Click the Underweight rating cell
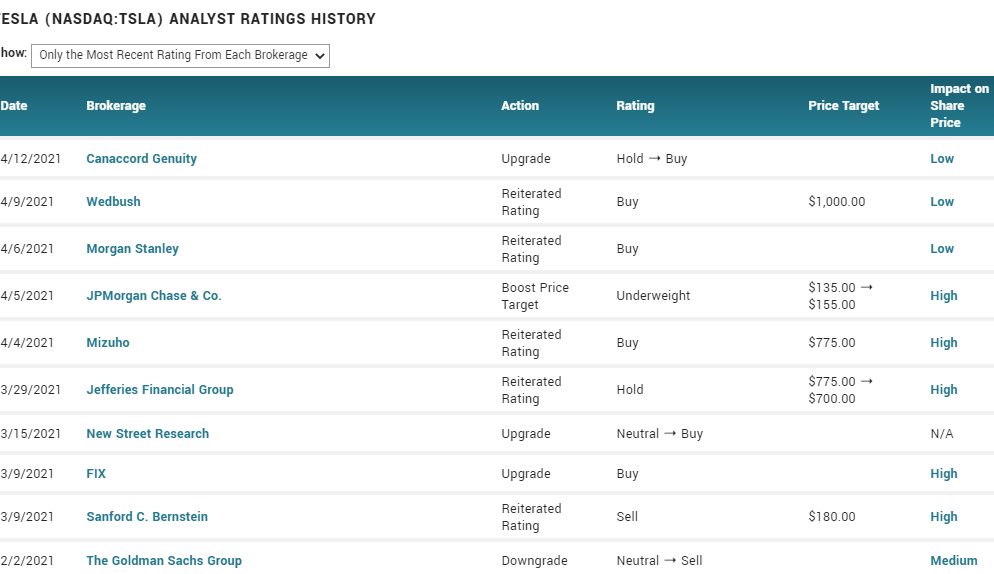This screenshot has width=994, height=574. click(653, 296)
